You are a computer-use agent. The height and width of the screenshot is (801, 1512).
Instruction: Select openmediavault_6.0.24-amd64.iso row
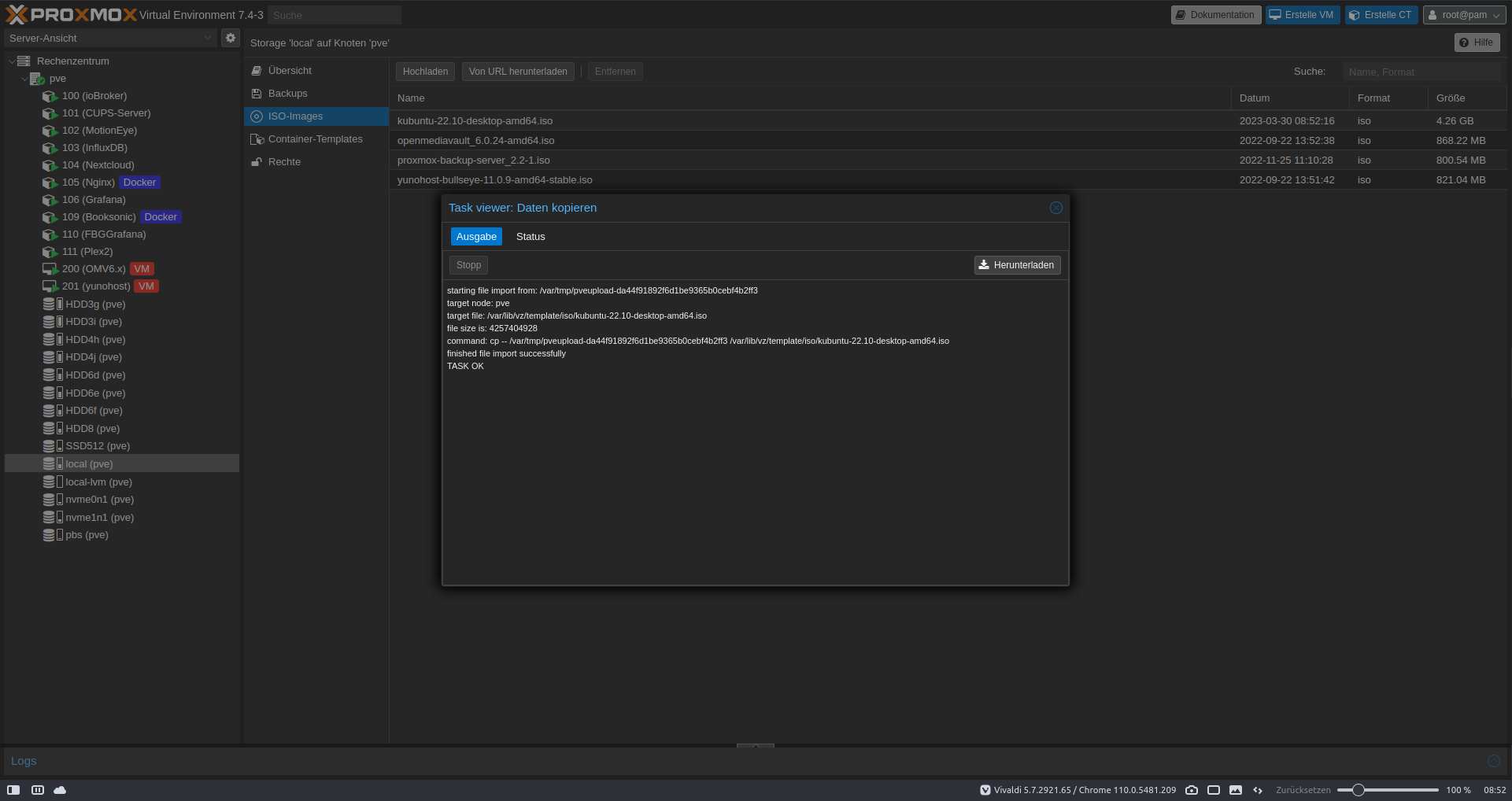[x=948, y=141]
